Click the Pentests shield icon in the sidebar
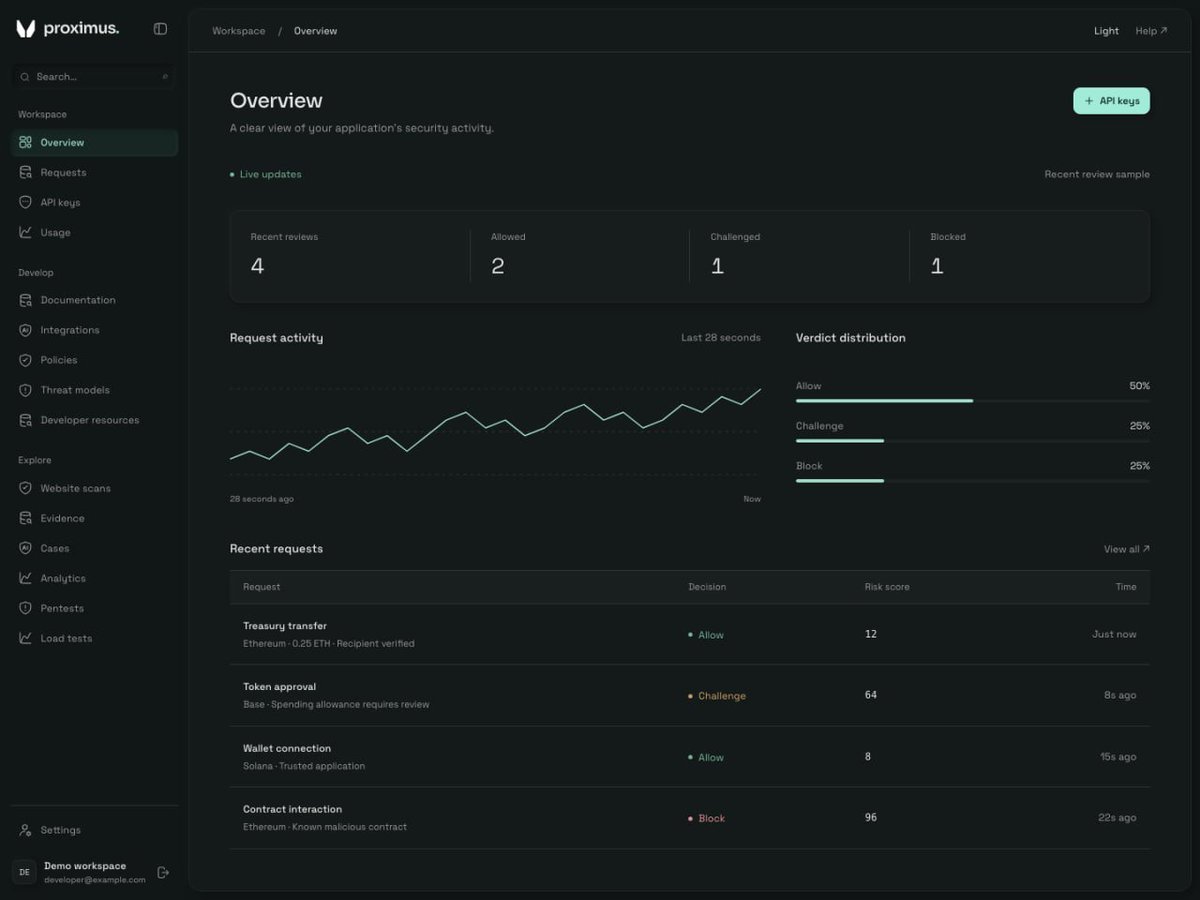This screenshot has width=1200, height=900. click(x=26, y=608)
